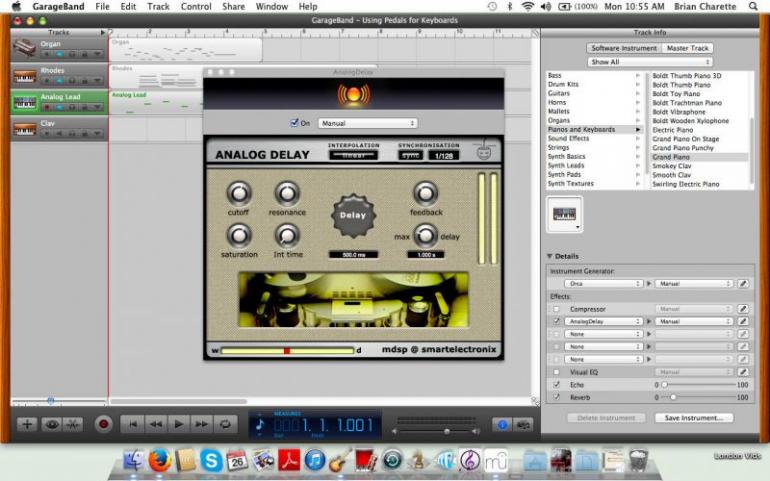Open the AnalogDelay Manual preset dropdown in Details

[694, 321]
